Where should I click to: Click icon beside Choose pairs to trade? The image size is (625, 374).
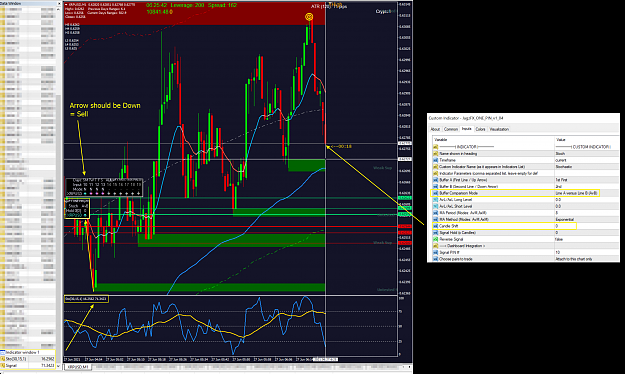coord(436,259)
